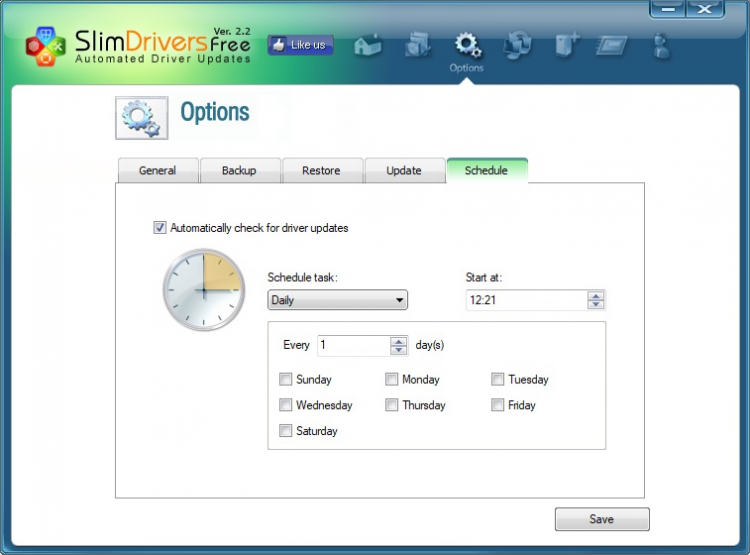Viewport: 750px width, 555px height.
Task: Click the Ver. 2.2 version text
Action: pos(232,32)
